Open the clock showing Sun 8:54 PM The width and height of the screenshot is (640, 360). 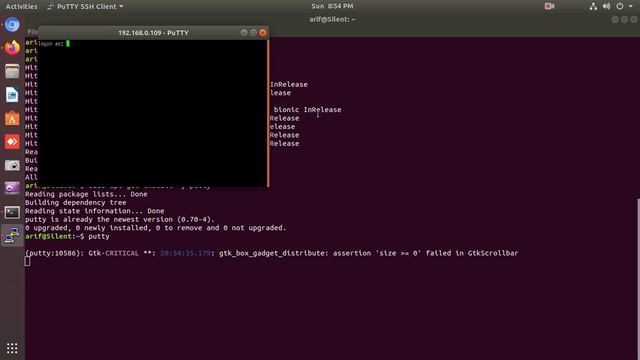[332, 6]
